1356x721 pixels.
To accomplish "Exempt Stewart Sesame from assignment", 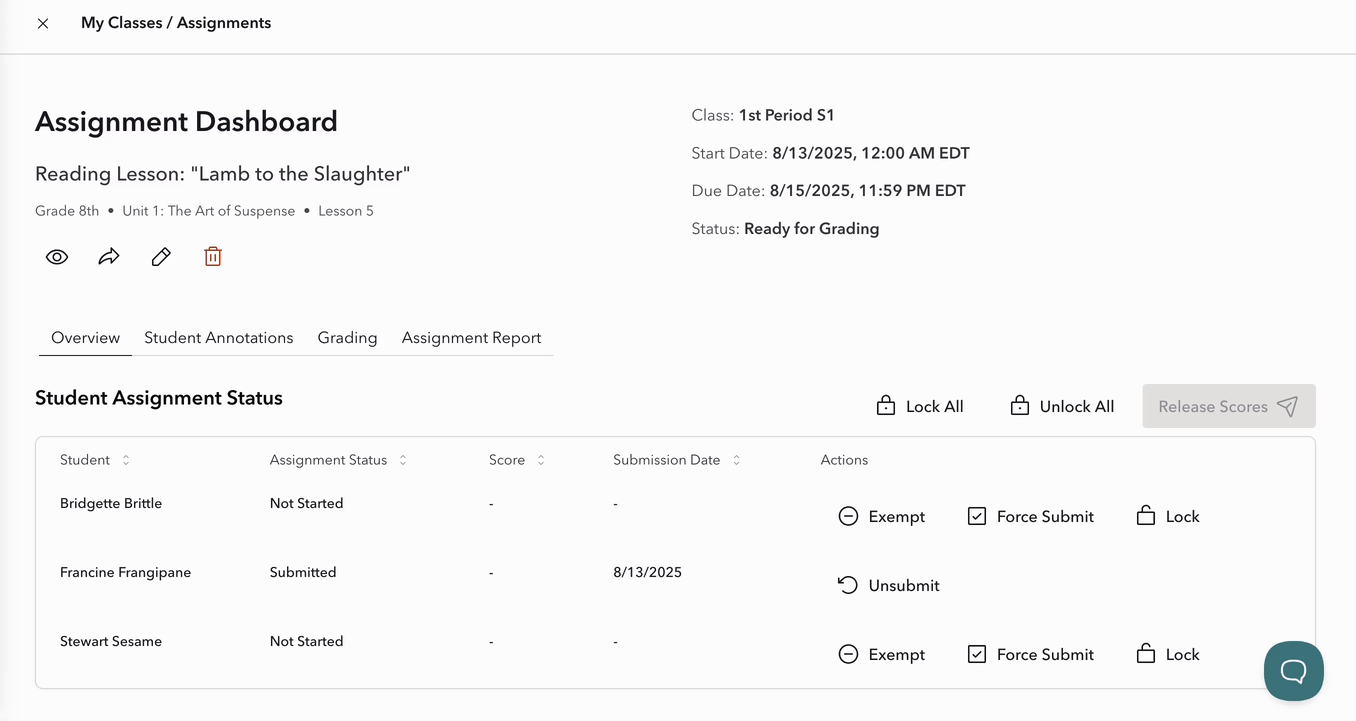I will tap(881, 654).
